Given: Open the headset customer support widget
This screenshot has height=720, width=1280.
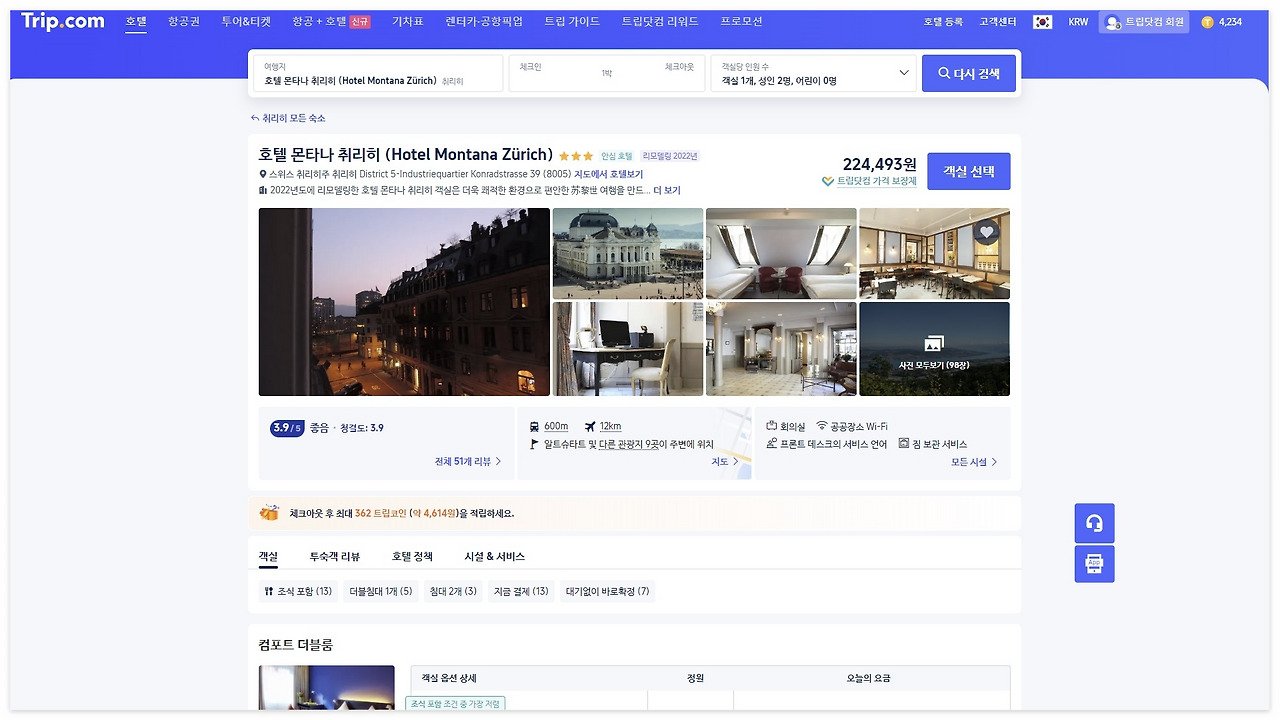Looking at the screenshot, I should click(1094, 523).
